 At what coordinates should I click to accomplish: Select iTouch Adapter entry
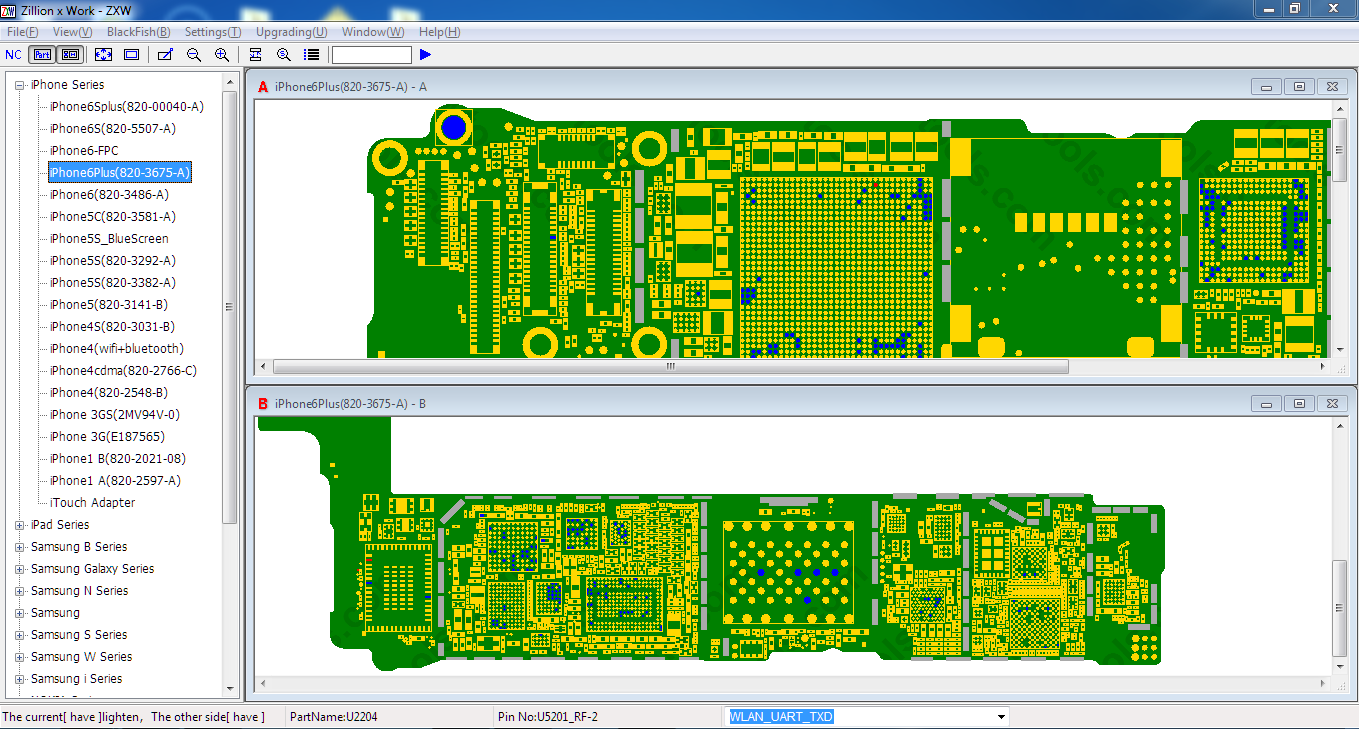coord(93,503)
